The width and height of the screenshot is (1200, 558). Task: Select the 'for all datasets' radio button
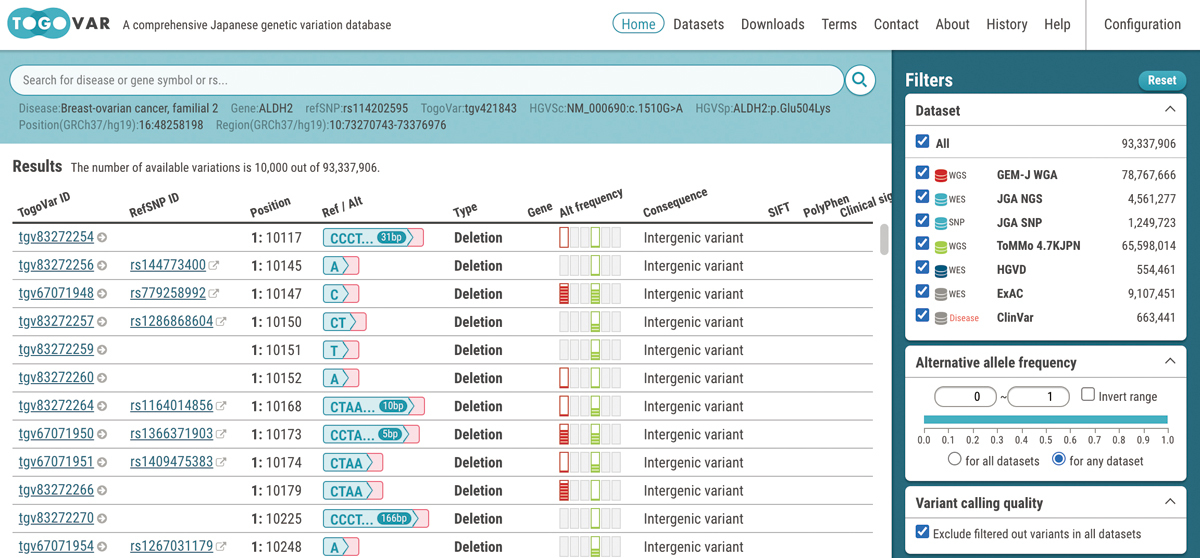pyautogui.click(x=955, y=460)
